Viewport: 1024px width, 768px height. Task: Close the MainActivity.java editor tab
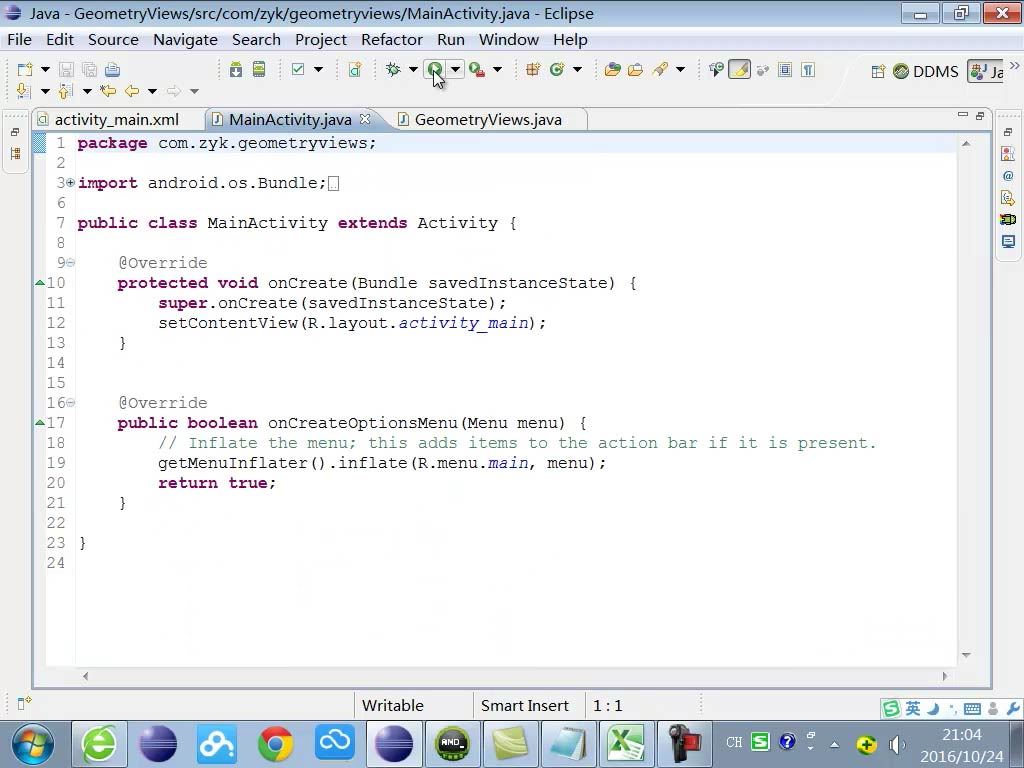point(365,119)
